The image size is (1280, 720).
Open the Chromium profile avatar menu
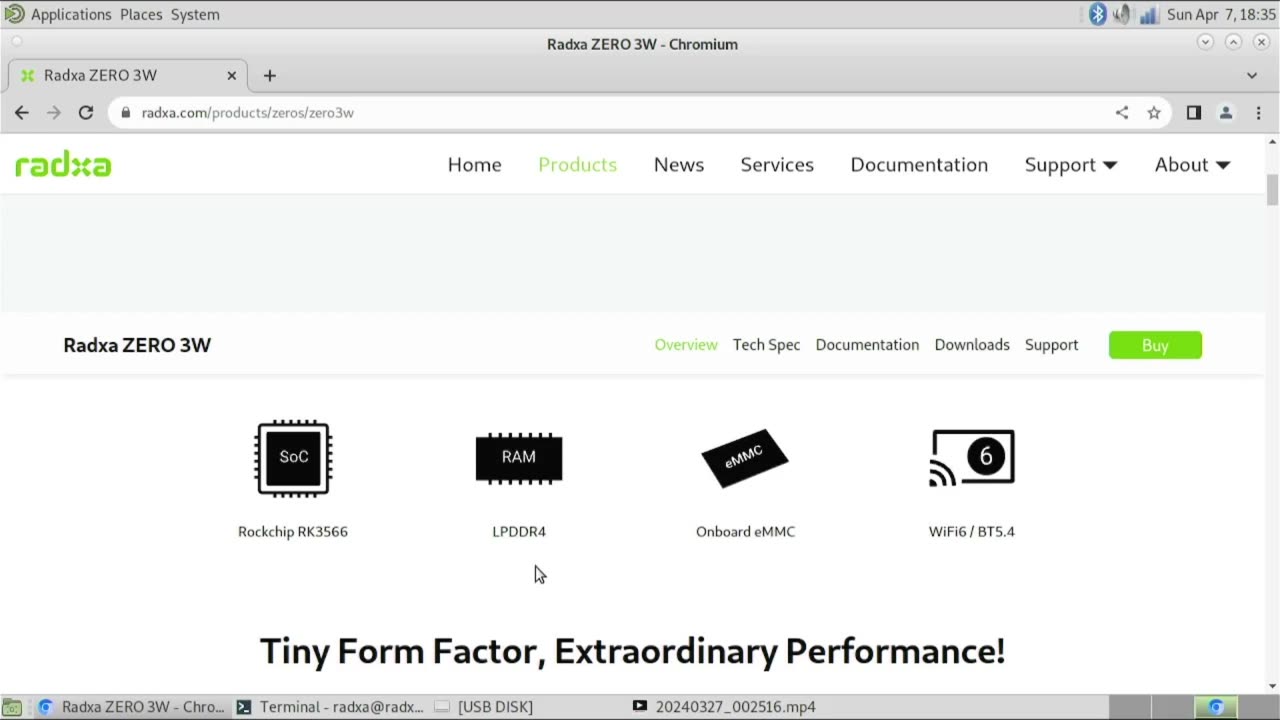1226,113
